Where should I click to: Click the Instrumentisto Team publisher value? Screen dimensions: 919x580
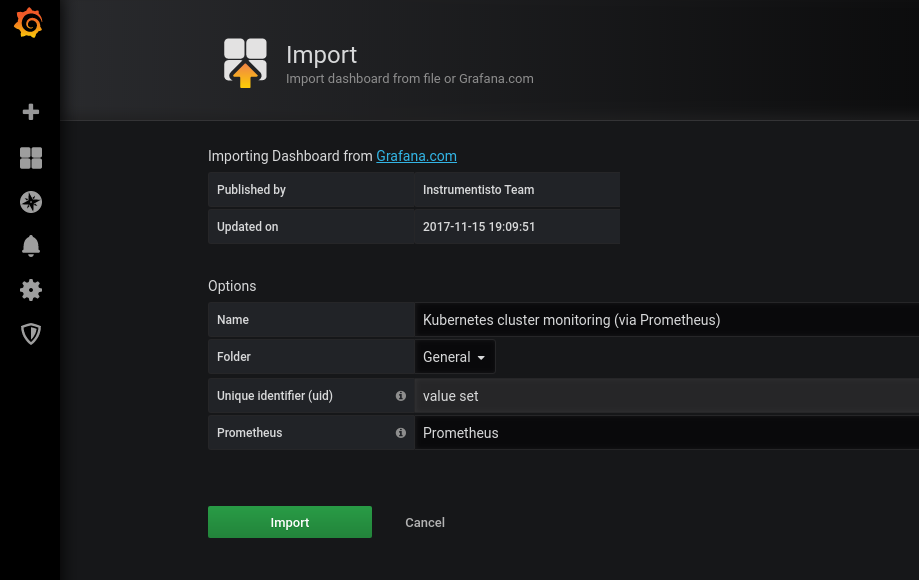pos(478,190)
